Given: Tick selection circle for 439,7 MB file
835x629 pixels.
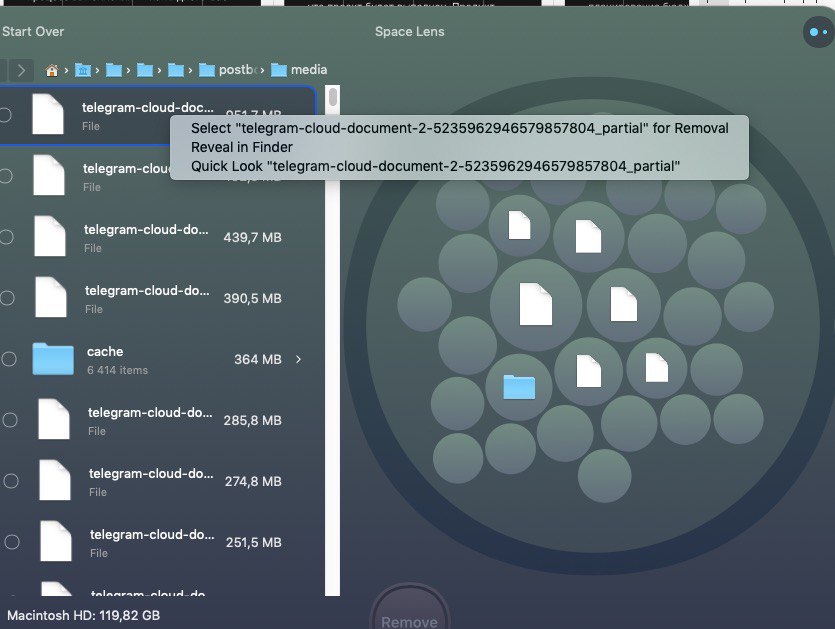Looking at the screenshot, I should tap(6, 237).
